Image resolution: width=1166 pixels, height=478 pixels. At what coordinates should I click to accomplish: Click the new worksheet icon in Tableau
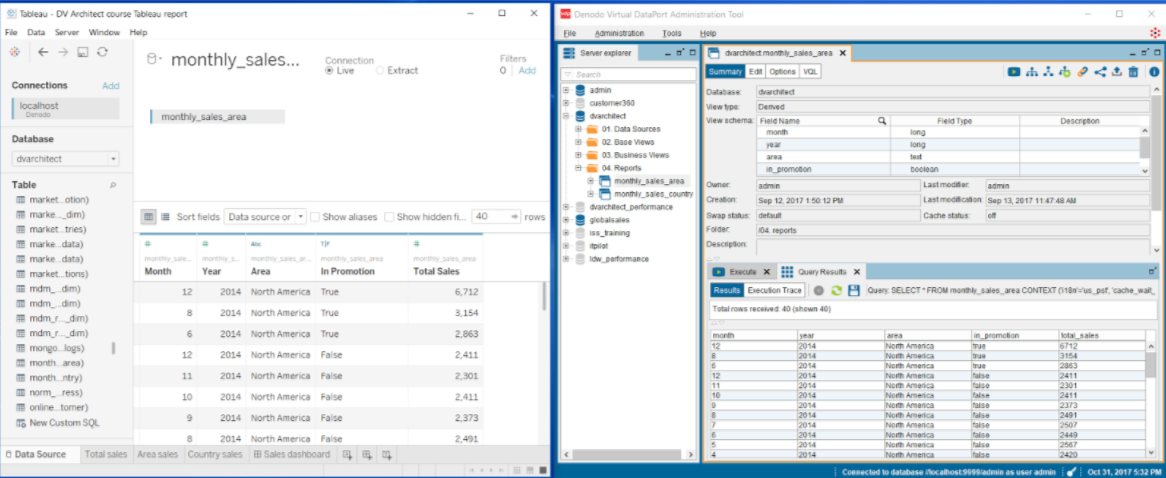tap(347, 454)
